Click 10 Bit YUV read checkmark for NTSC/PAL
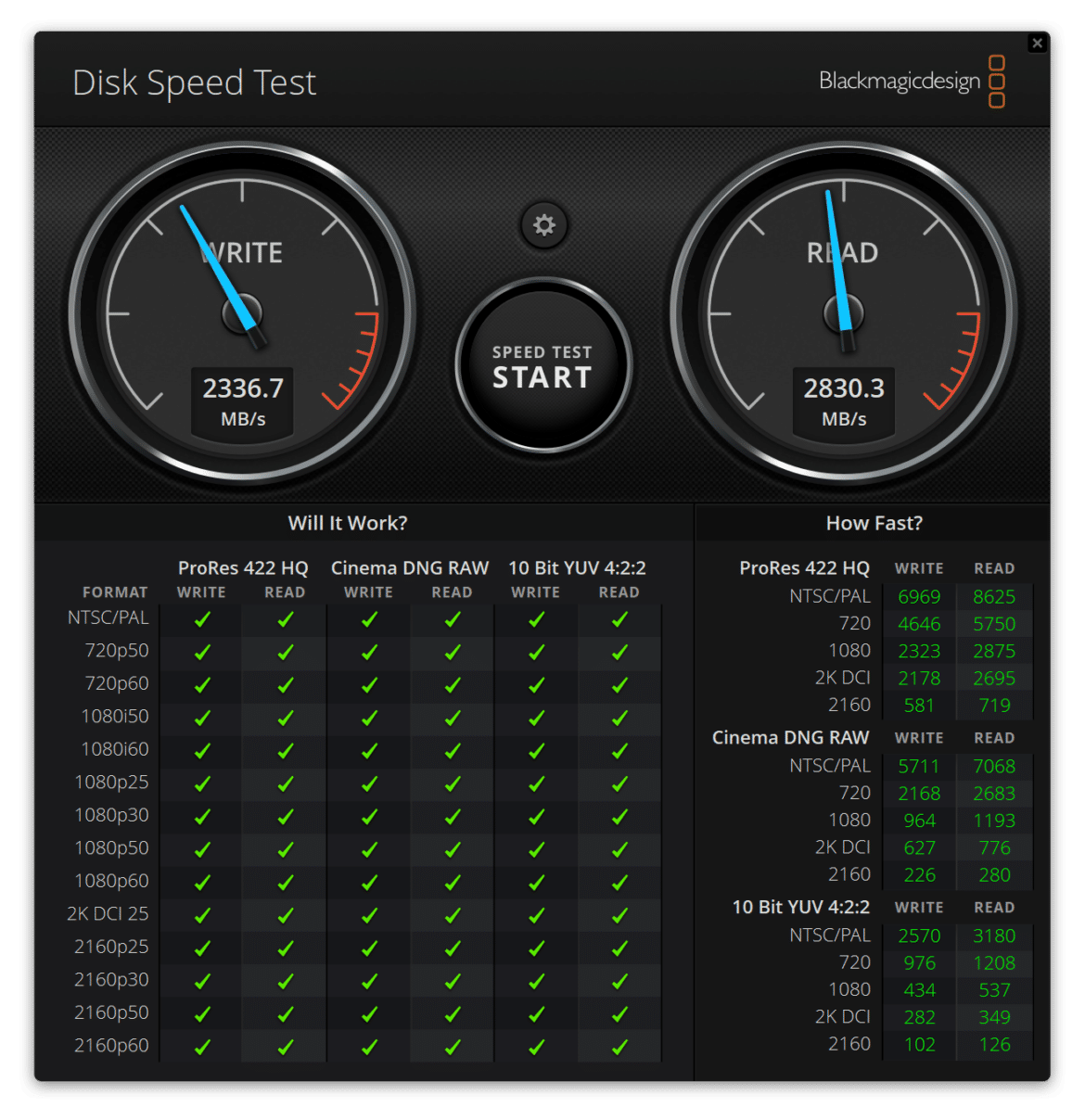Viewport: 1085px width, 1120px height. click(619, 619)
